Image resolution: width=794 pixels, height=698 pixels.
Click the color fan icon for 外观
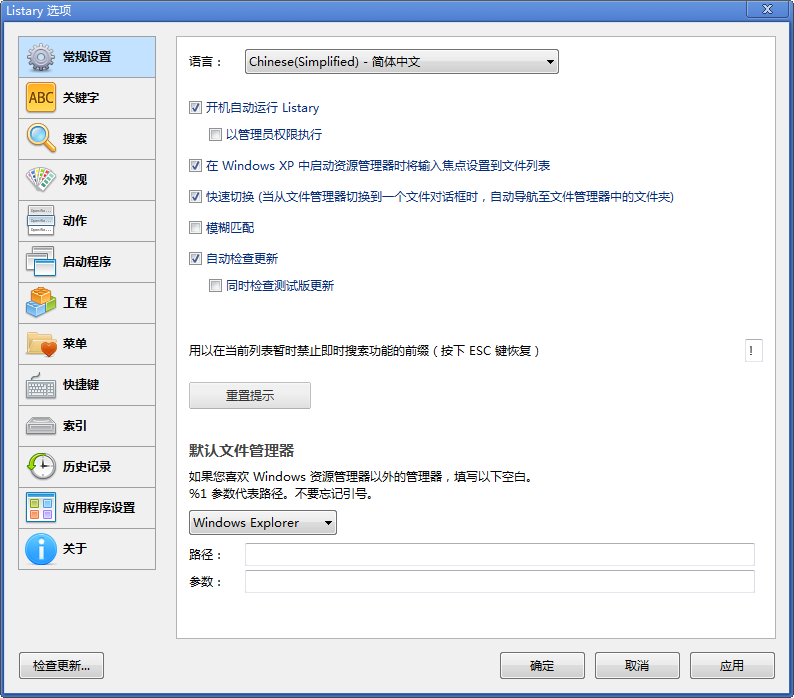click(41, 179)
